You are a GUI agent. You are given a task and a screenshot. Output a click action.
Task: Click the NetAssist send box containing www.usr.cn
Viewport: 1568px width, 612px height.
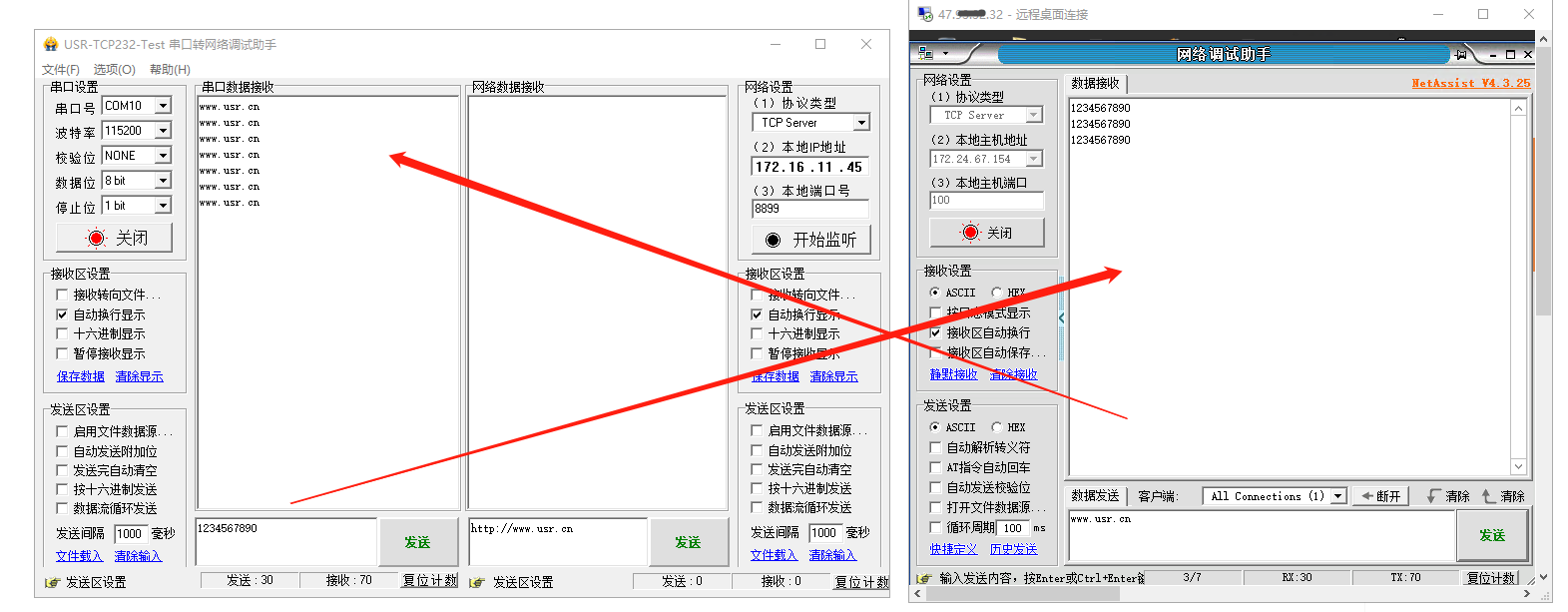pyautogui.click(x=1262, y=536)
